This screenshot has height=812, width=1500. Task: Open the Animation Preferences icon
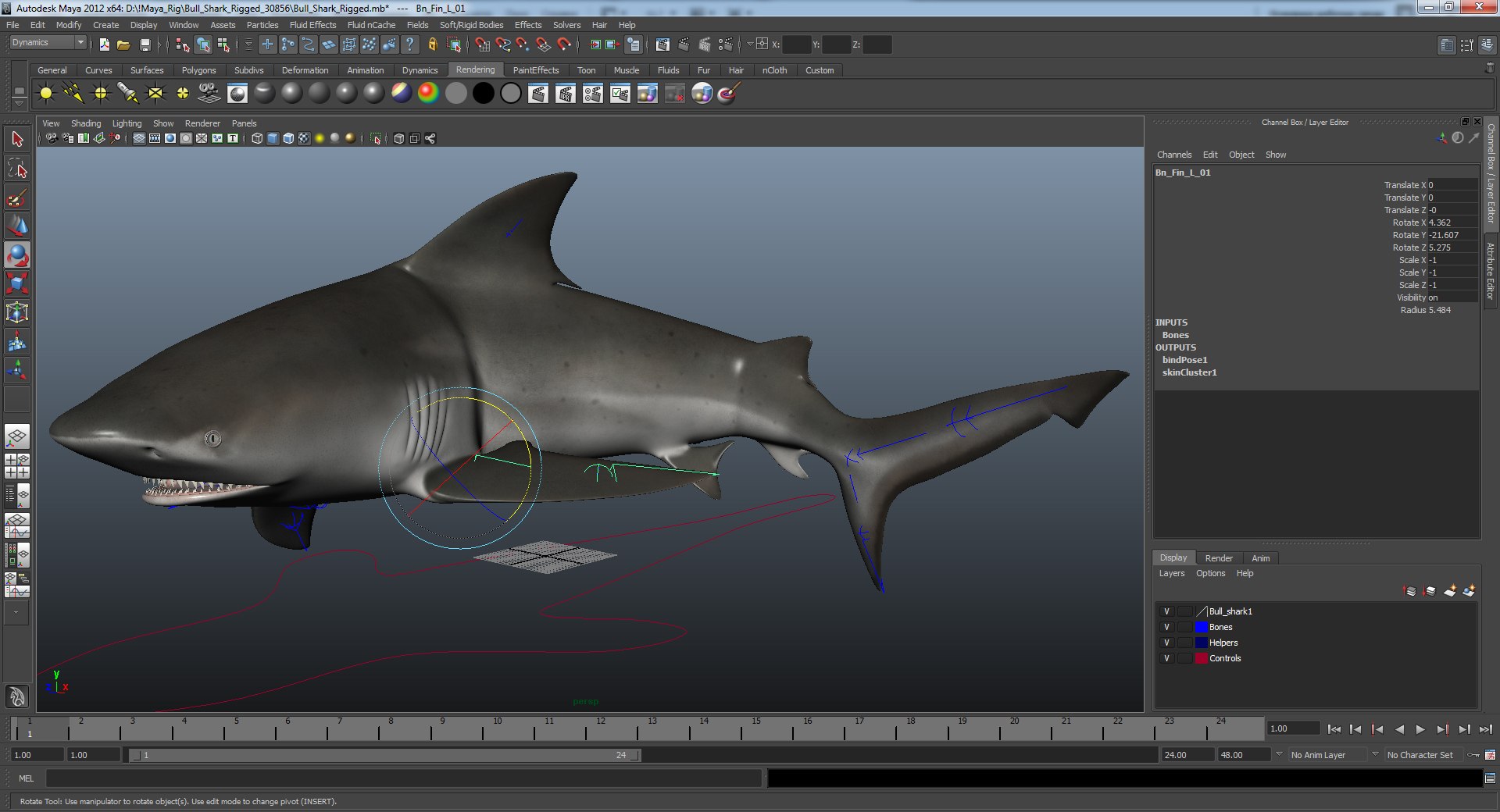tap(1490, 755)
